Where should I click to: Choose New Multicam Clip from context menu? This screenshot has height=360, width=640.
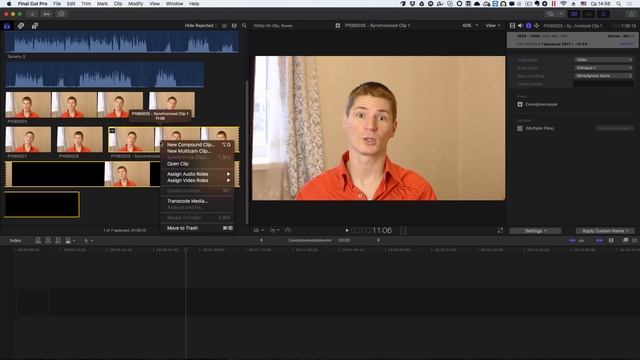tap(199, 151)
